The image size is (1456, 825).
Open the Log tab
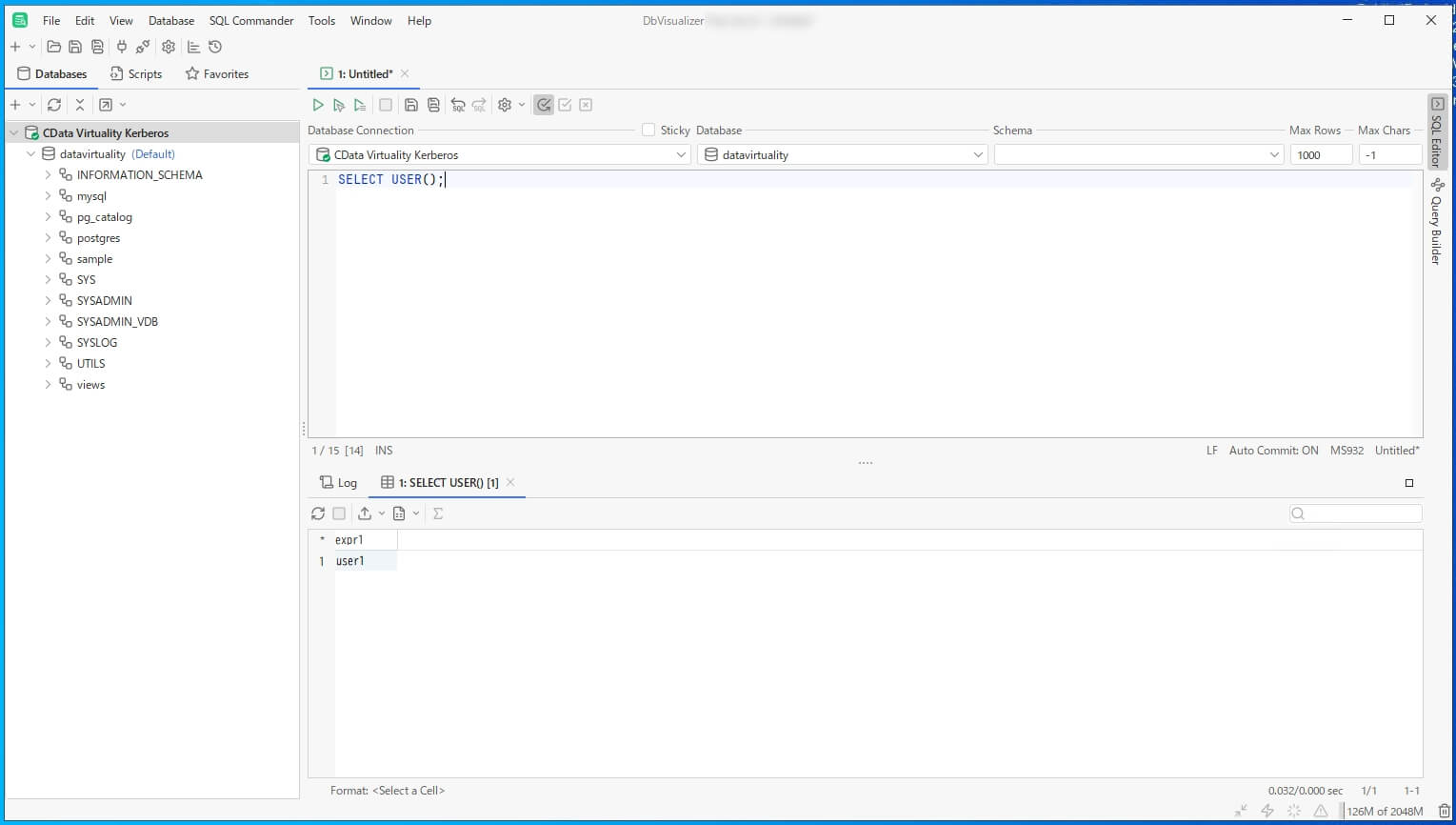338,483
